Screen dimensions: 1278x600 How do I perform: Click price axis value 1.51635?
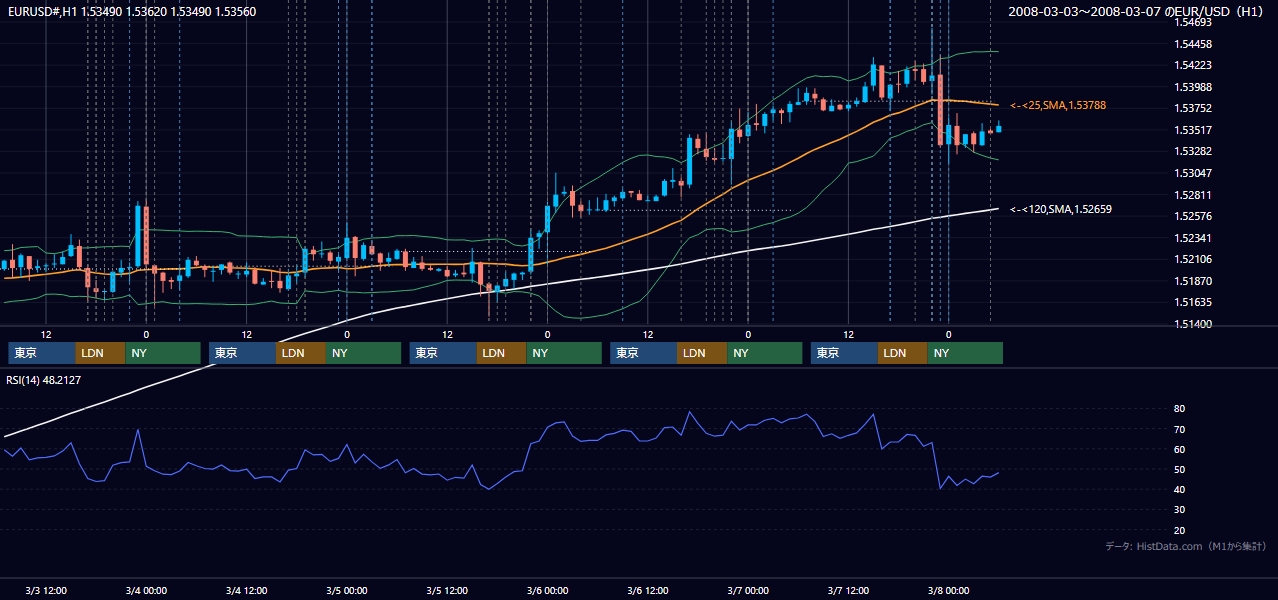(x=1193, y=302)
